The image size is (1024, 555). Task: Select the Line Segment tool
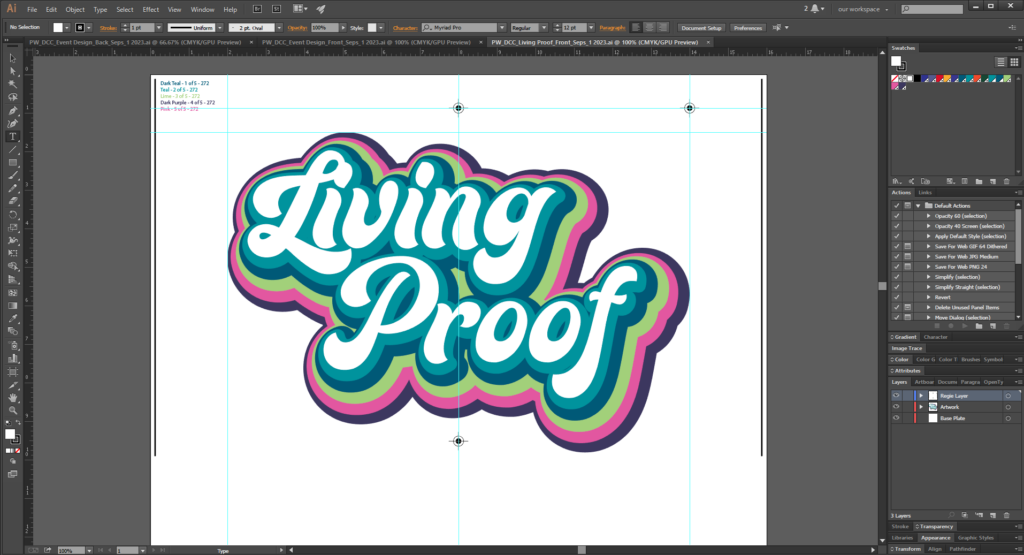coord(12,150)
